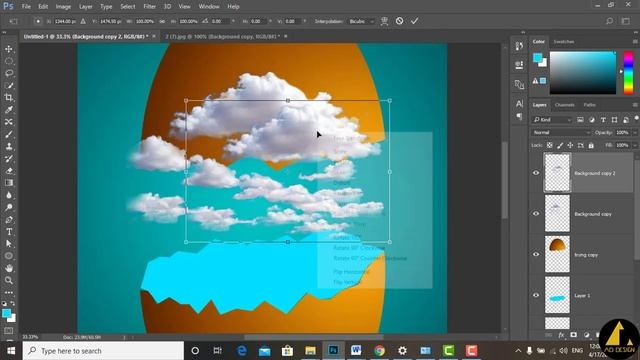Select the Dodge tool
640x360 pixels.
tap(9, 207)
